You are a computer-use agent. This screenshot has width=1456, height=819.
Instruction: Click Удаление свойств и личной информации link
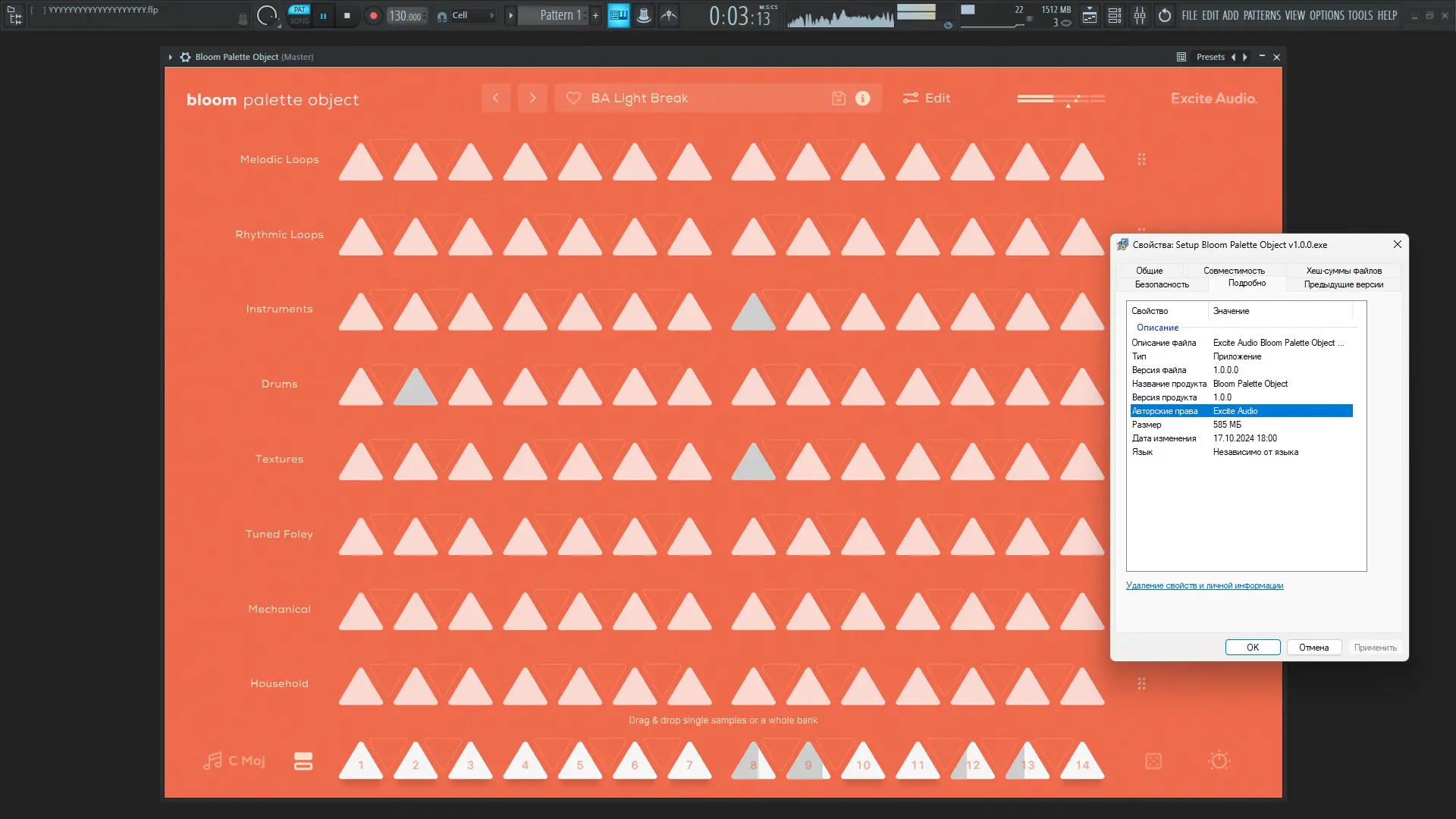click(1204, 585)
